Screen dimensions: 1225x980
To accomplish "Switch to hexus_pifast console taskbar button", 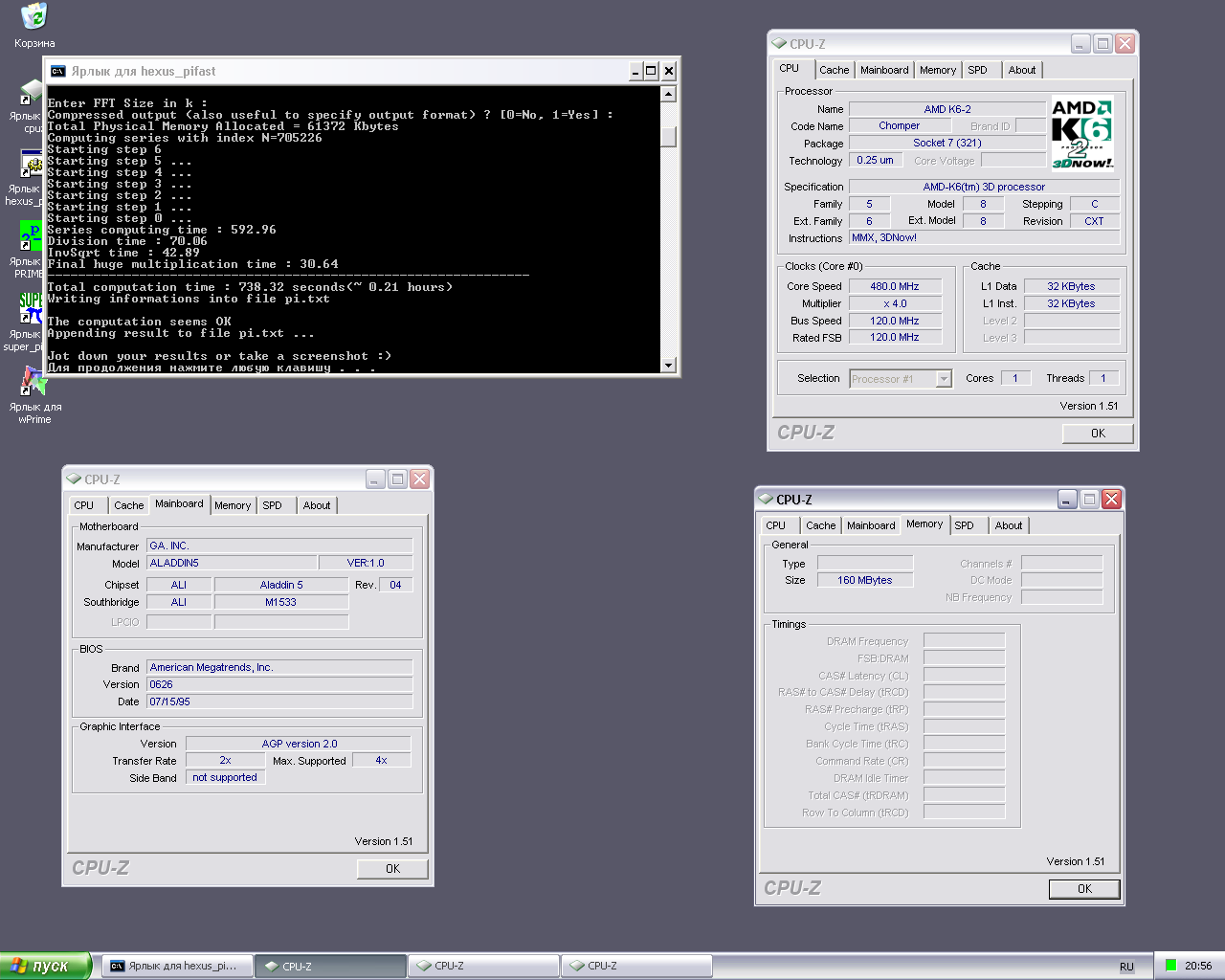I will pyautogui.click(x=178, y=966).
